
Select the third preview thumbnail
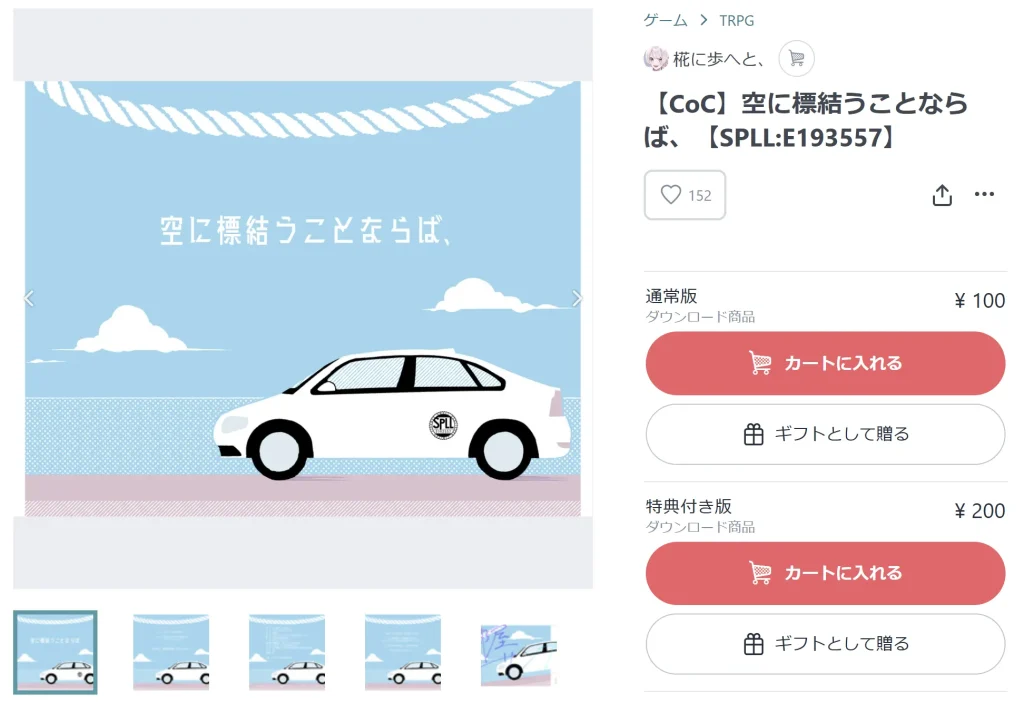pyautogui.click(x=287, y=652)
